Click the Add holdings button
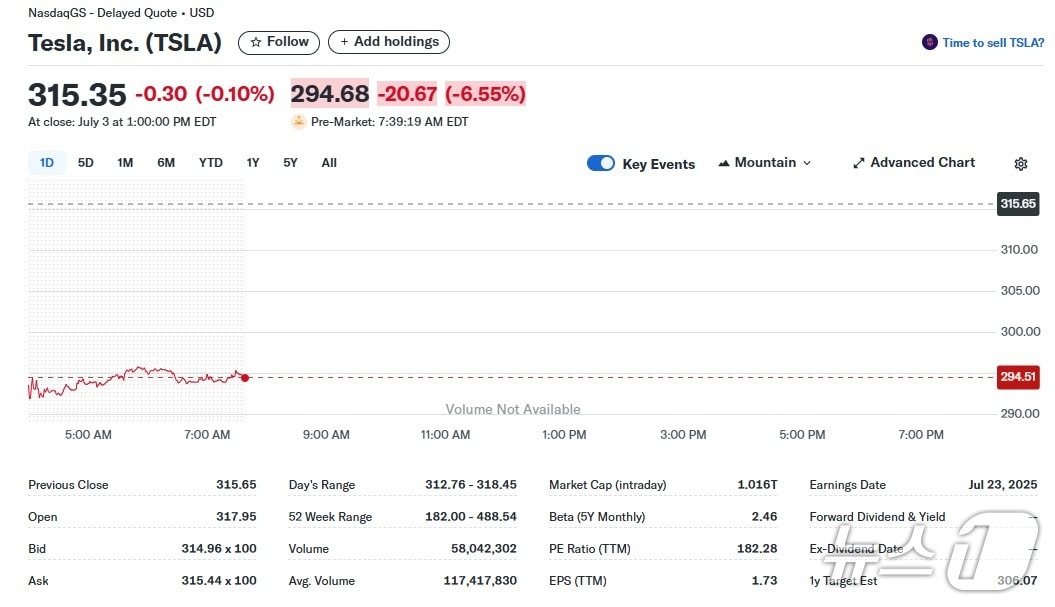Screen dimensions: 1055x607 pos(389,42)
